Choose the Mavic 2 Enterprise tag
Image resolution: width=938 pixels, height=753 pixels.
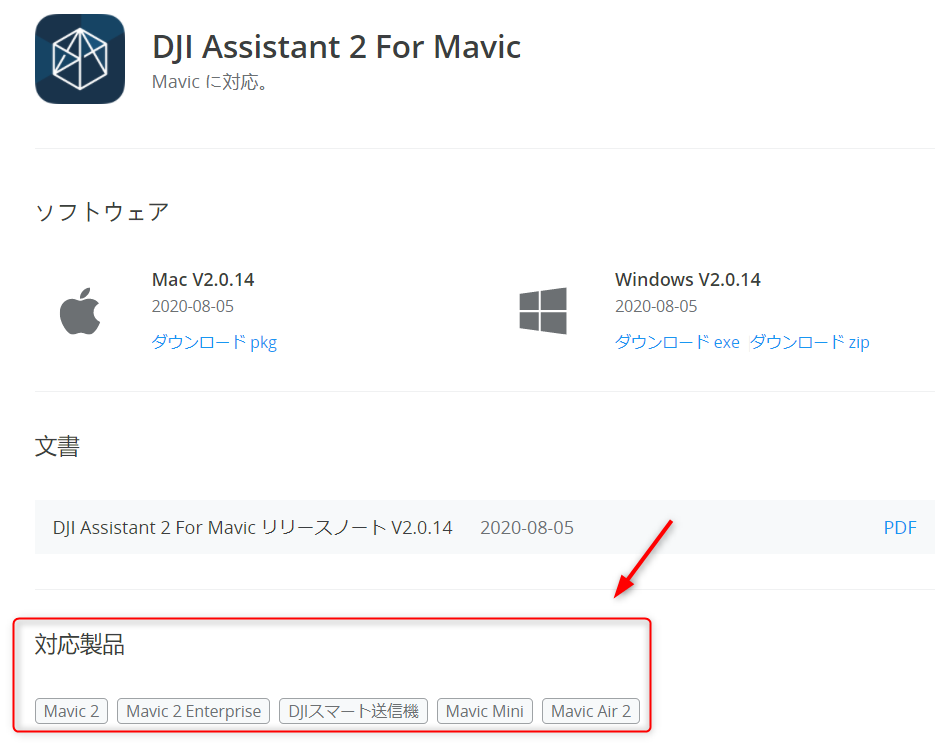(194, 711)
